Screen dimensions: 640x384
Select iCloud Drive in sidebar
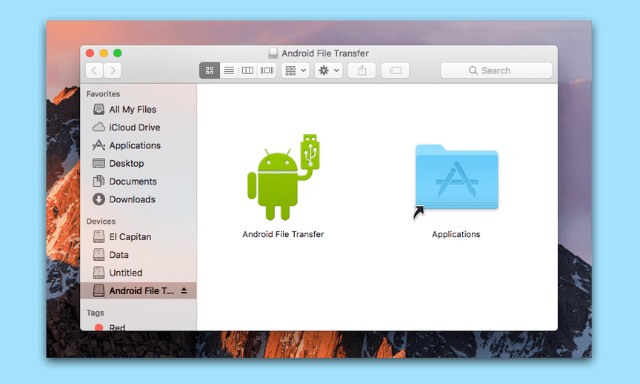138,127
